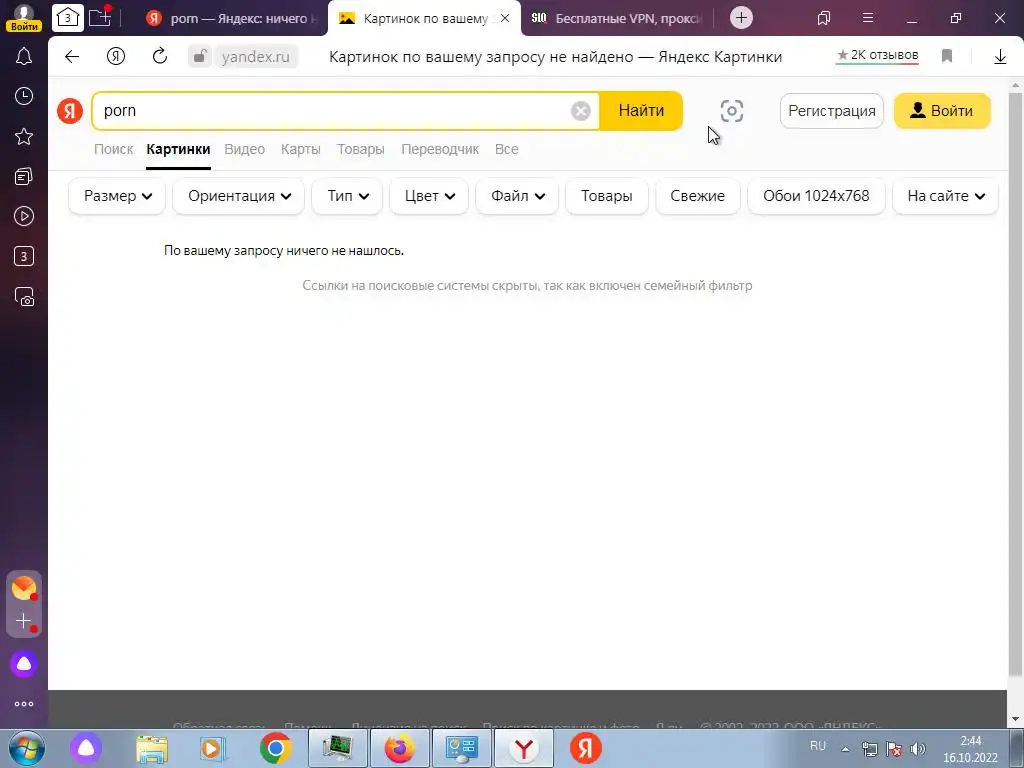This screenshot has height=768, width=1024.
Task: Open the video player sidebar icon
Action: pos(24,216)
